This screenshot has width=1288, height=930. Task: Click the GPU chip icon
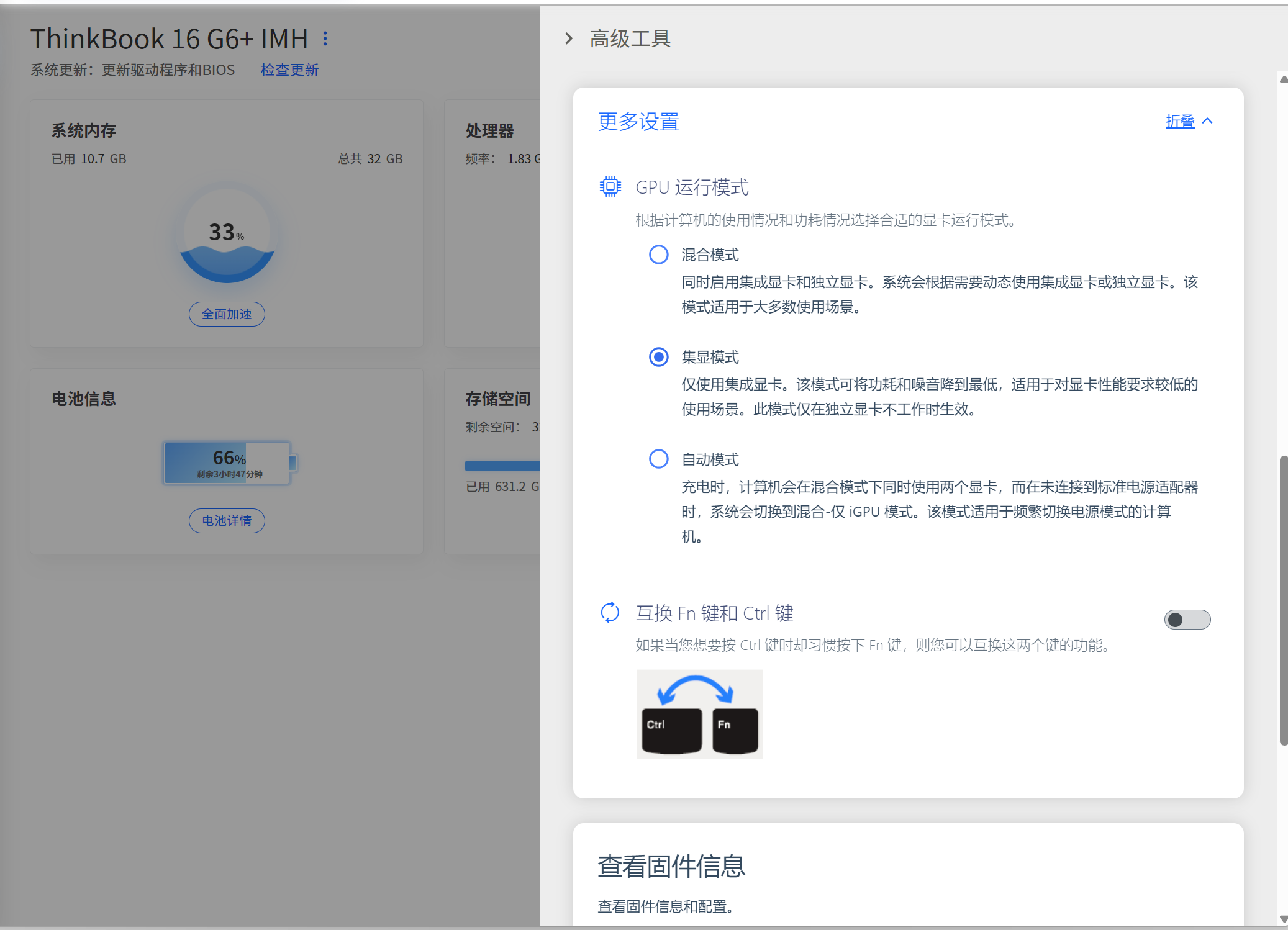(610, 186)
